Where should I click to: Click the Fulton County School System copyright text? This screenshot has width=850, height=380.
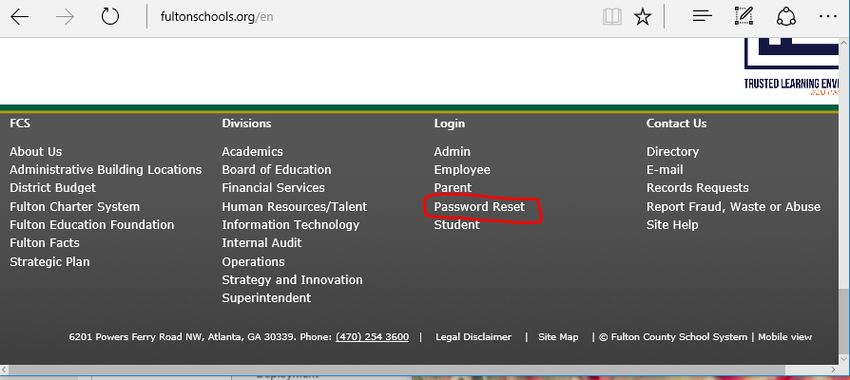point(673,337)
